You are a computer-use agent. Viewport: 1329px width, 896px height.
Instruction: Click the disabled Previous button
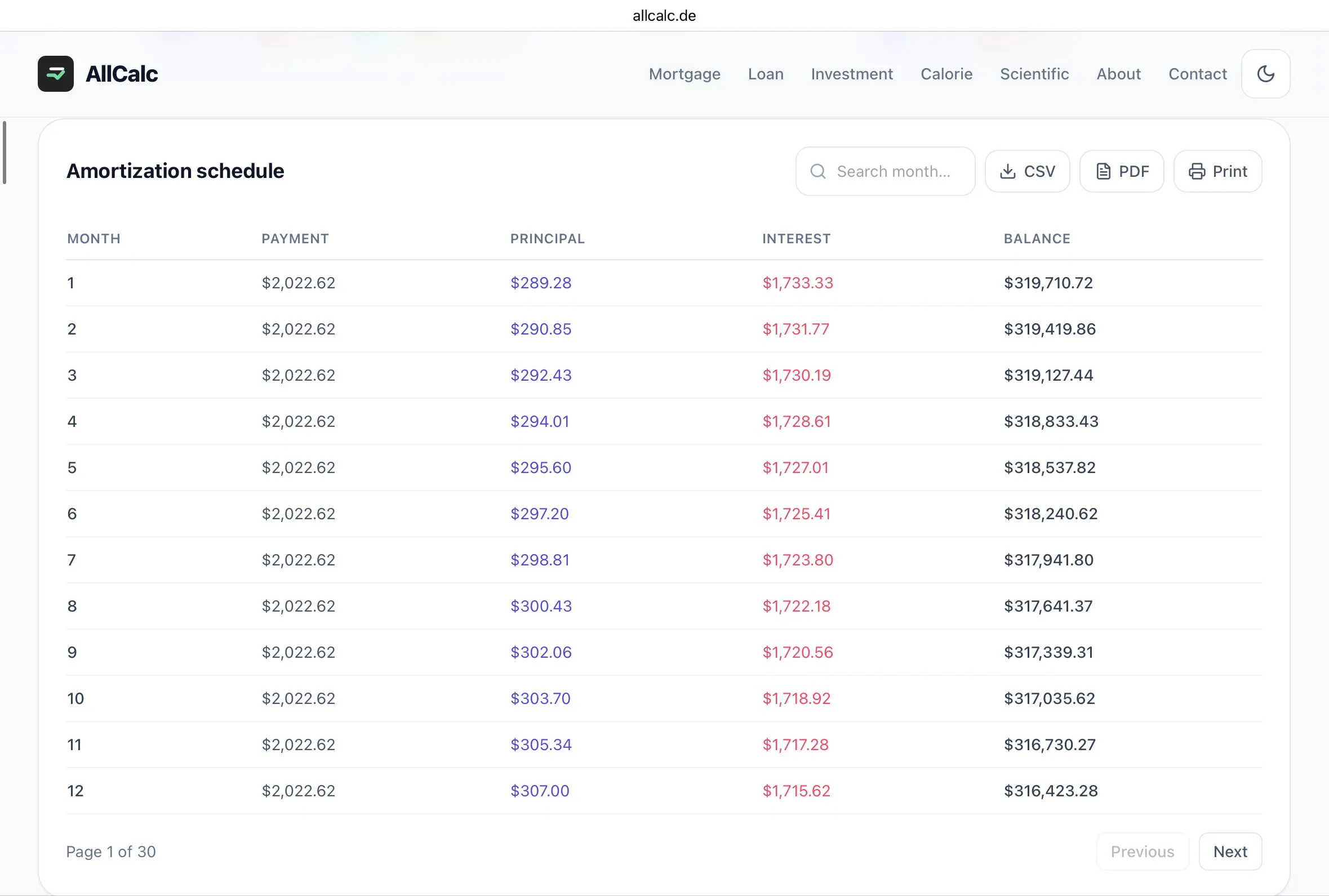click(1142, 852)
